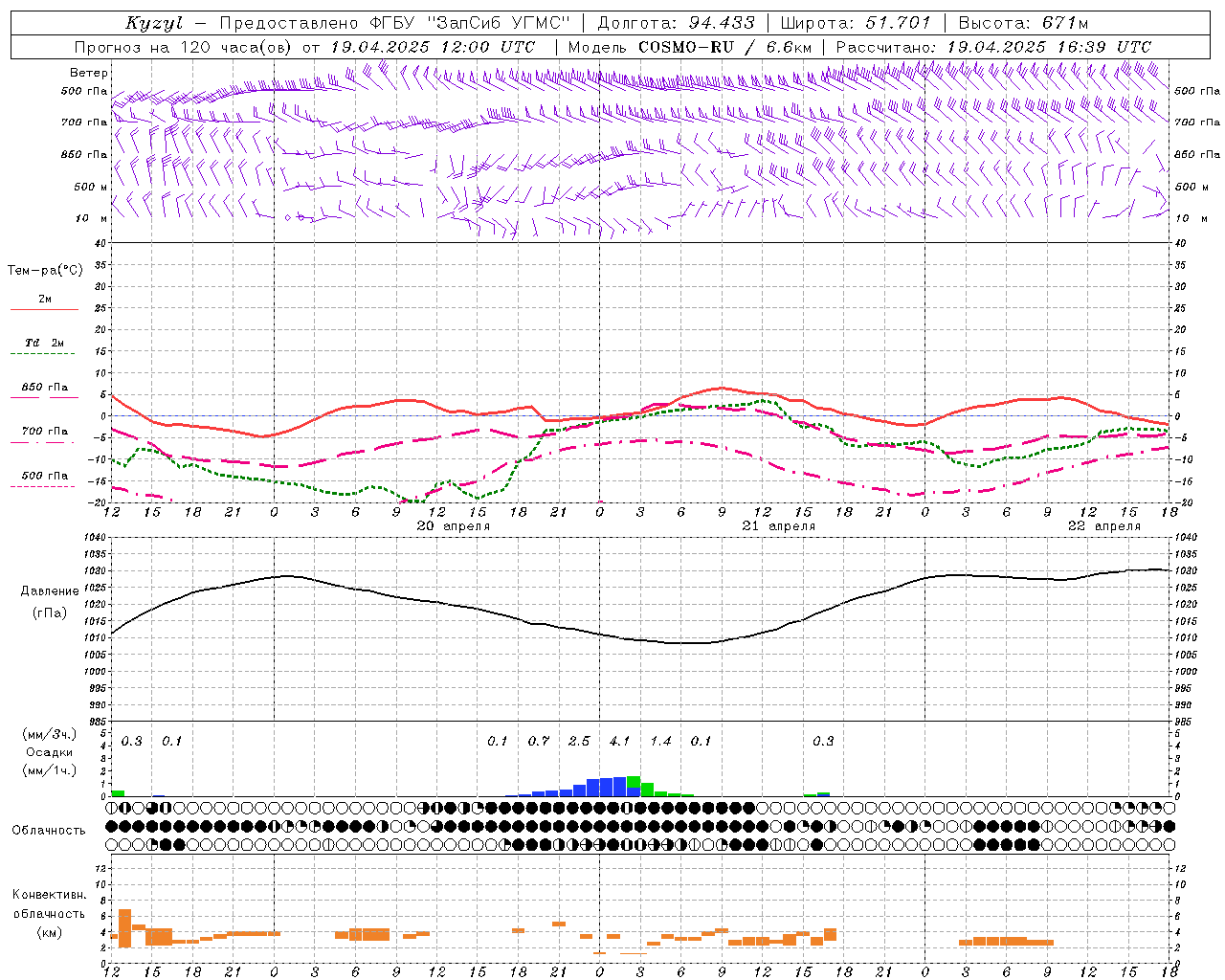Screen dimensions: 1225x980
Task: Select the "ЗапСиб УГМС" provider text
Action: click(x=498, y=23)
